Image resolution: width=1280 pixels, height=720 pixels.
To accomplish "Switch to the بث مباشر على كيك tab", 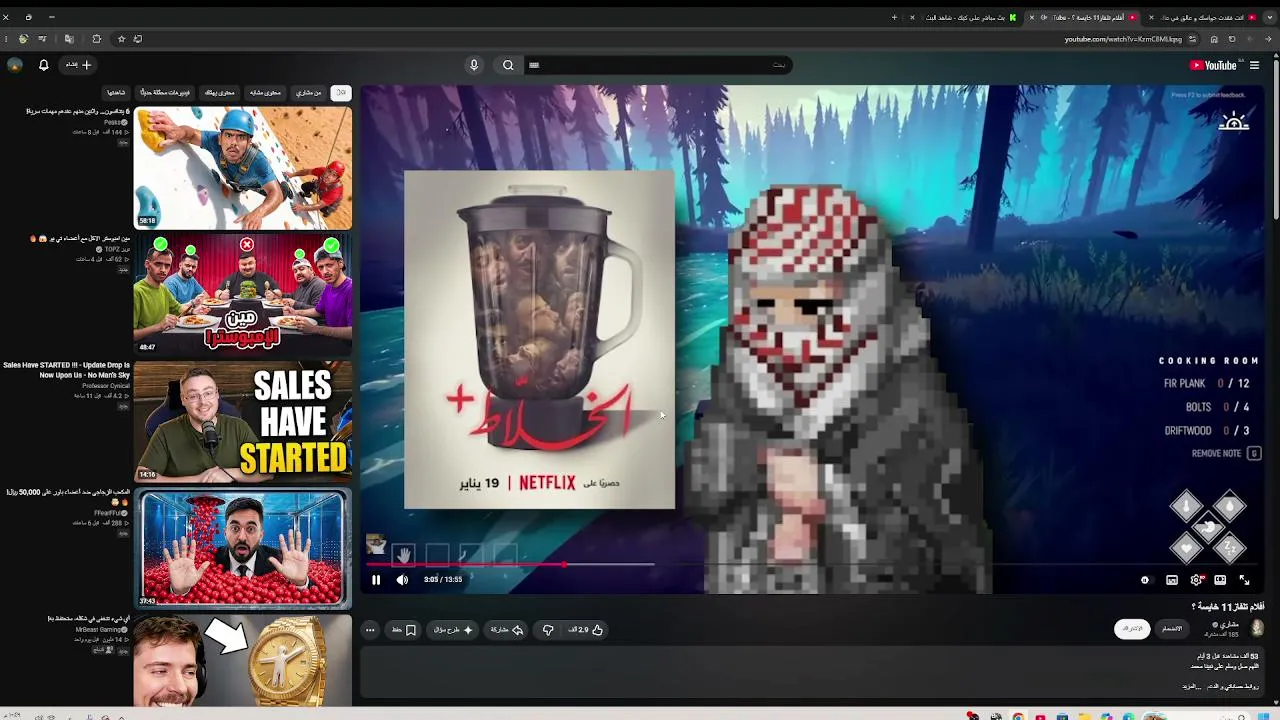I will point(961,17).
